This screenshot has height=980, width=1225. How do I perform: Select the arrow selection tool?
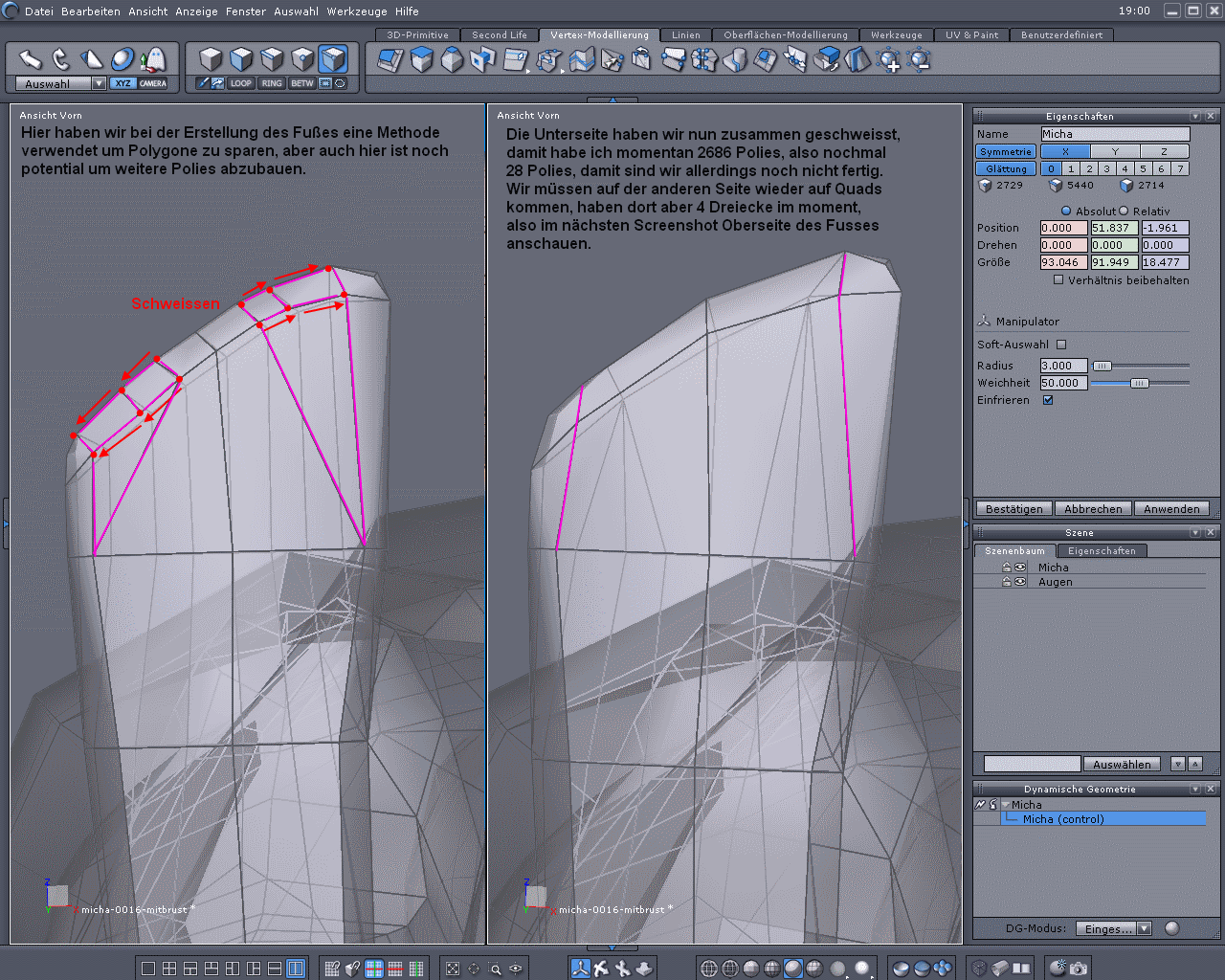pos(31,59)
